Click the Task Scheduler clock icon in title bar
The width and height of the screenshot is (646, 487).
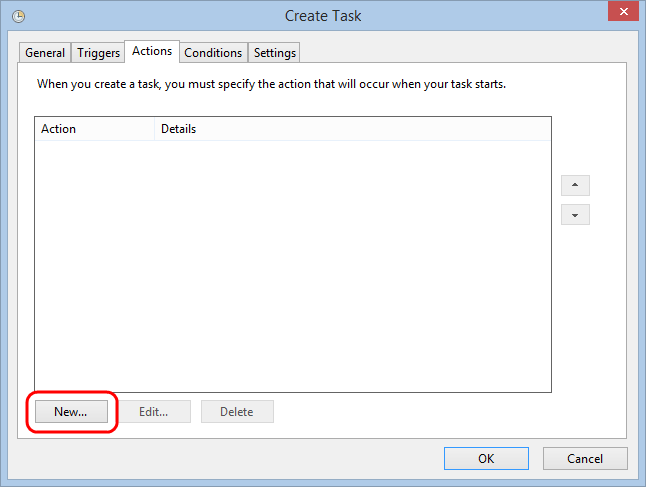coord(18,16)
